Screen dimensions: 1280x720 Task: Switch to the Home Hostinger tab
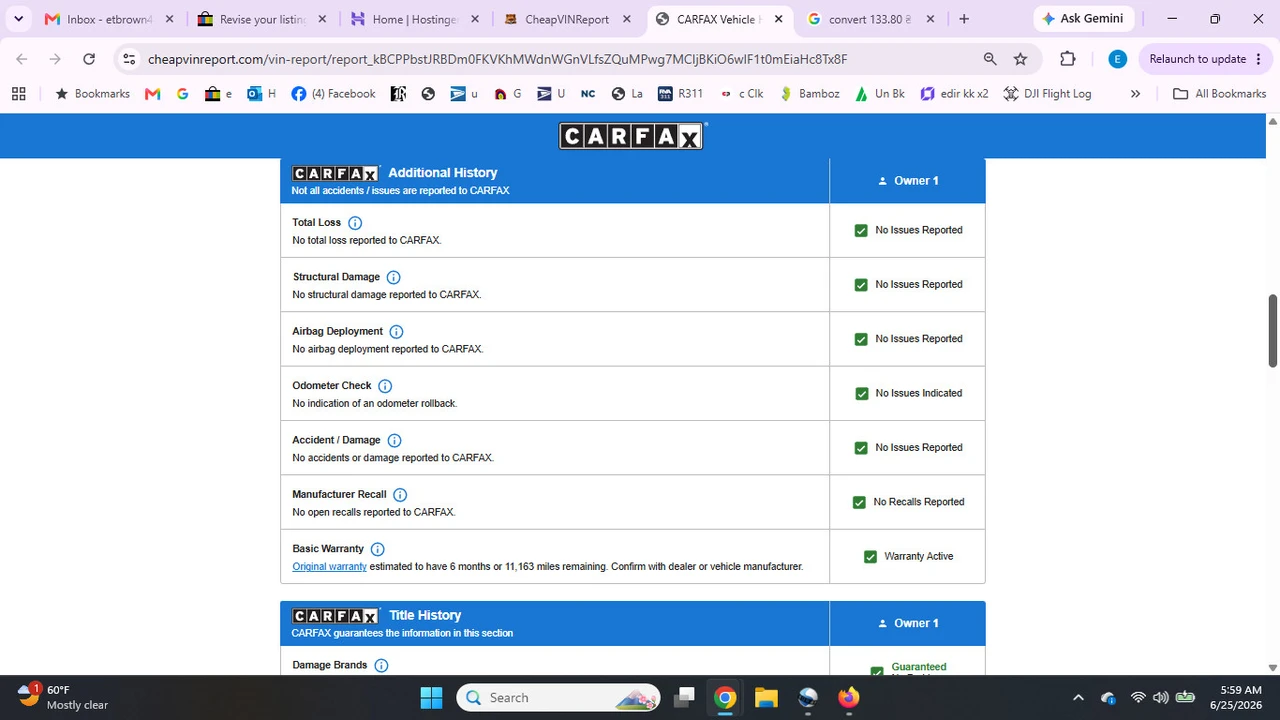click(416, 19)
